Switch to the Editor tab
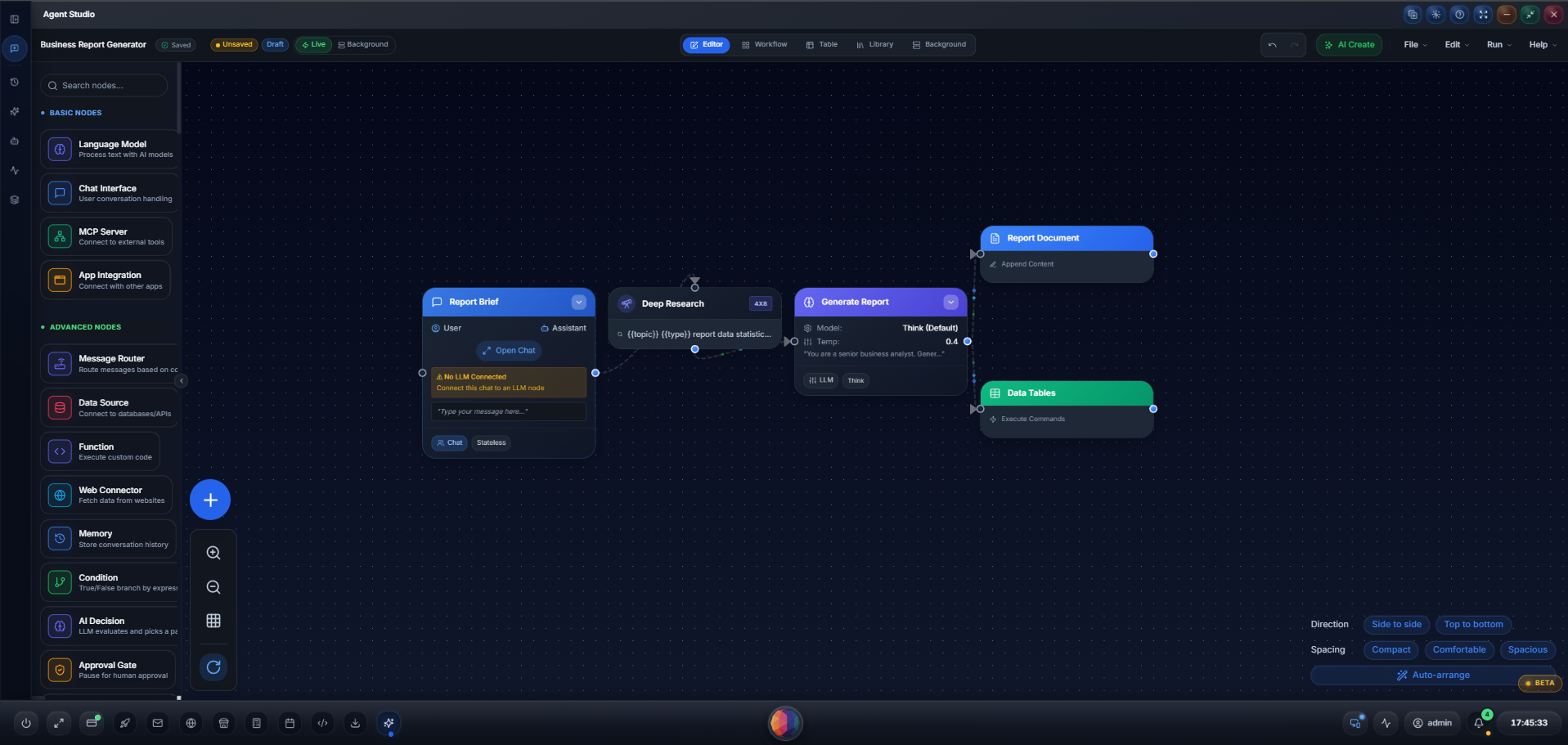 706,45
